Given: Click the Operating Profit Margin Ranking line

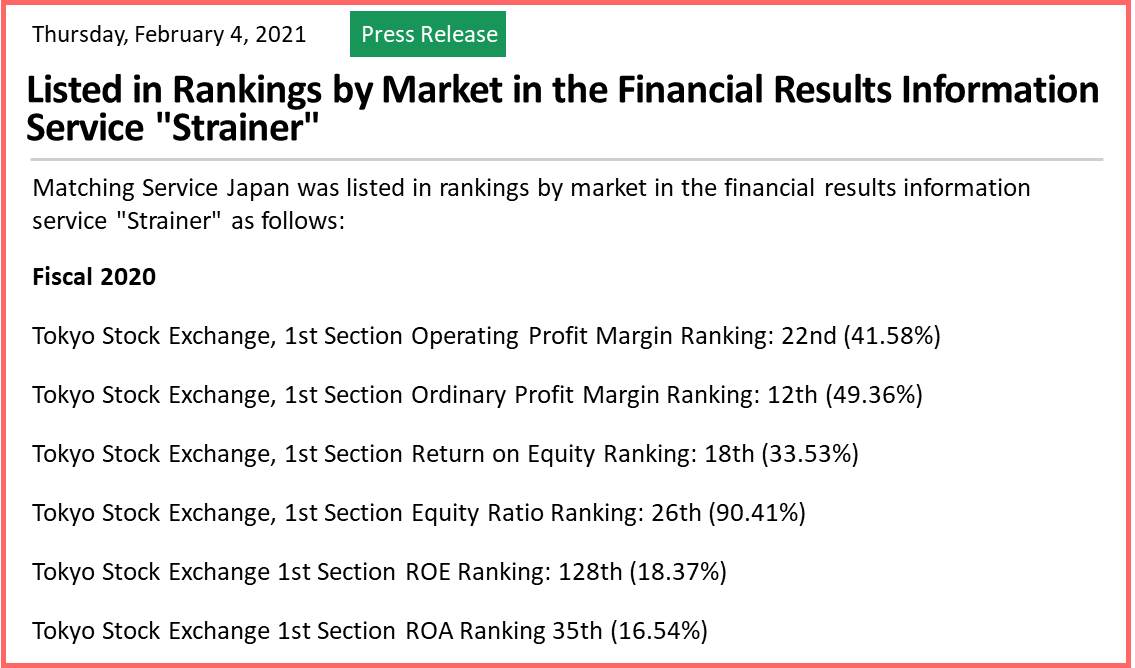Looking at the screenshot, I should pyautogui.click(x=486, y=337).
